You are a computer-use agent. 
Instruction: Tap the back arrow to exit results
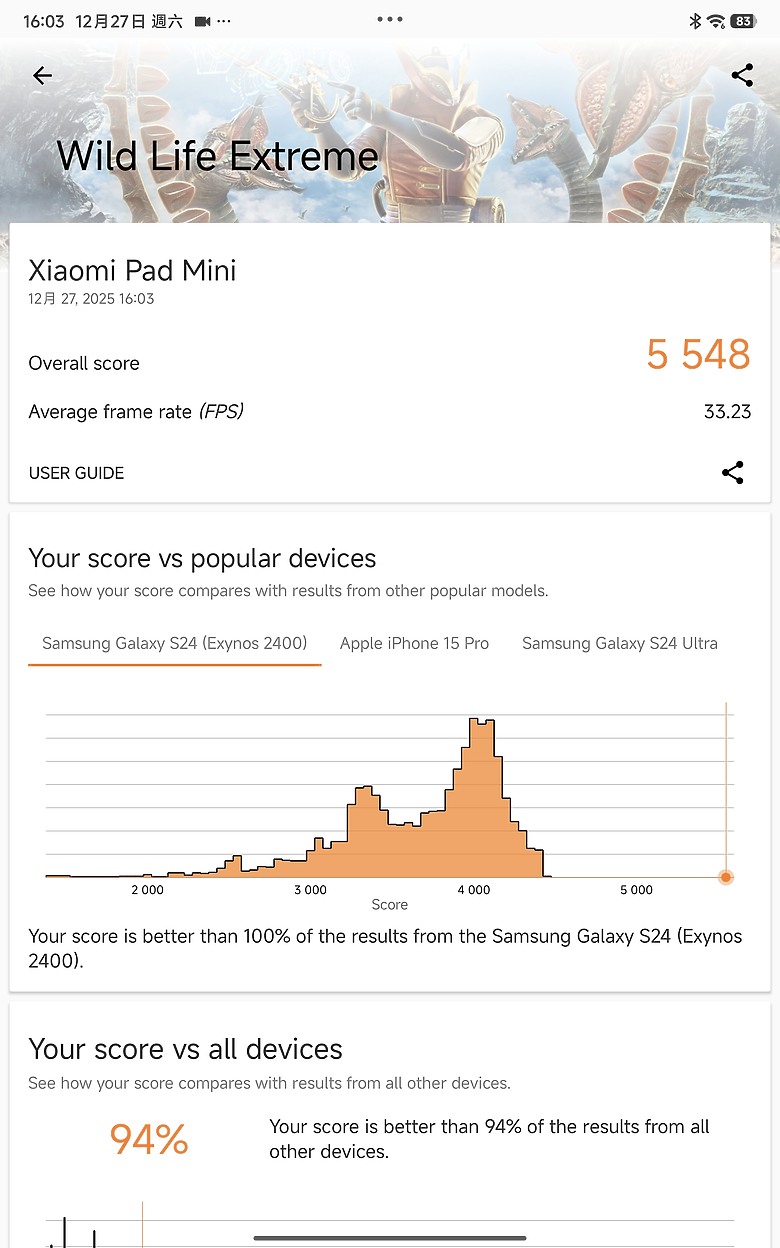[x=42, y=75]
